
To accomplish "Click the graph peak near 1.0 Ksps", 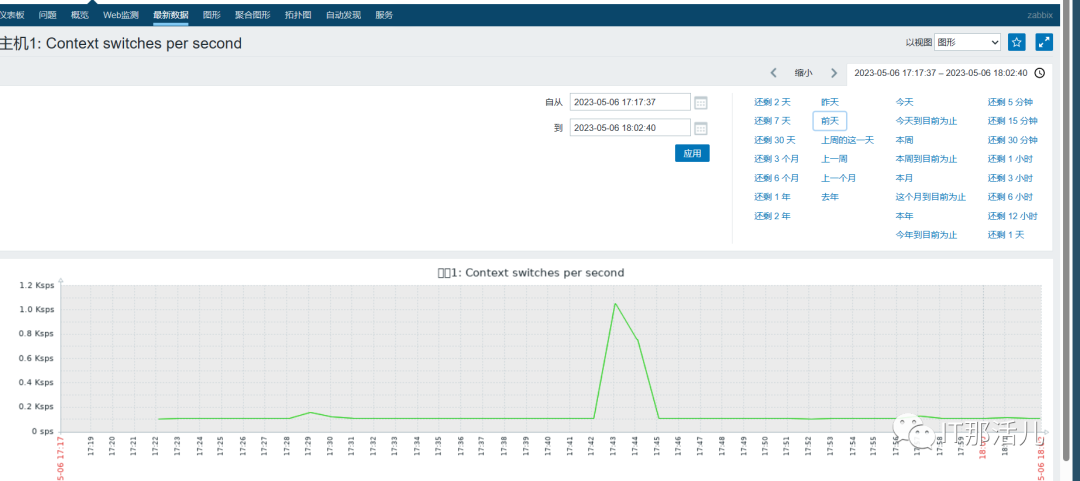I will pos(615,303).
